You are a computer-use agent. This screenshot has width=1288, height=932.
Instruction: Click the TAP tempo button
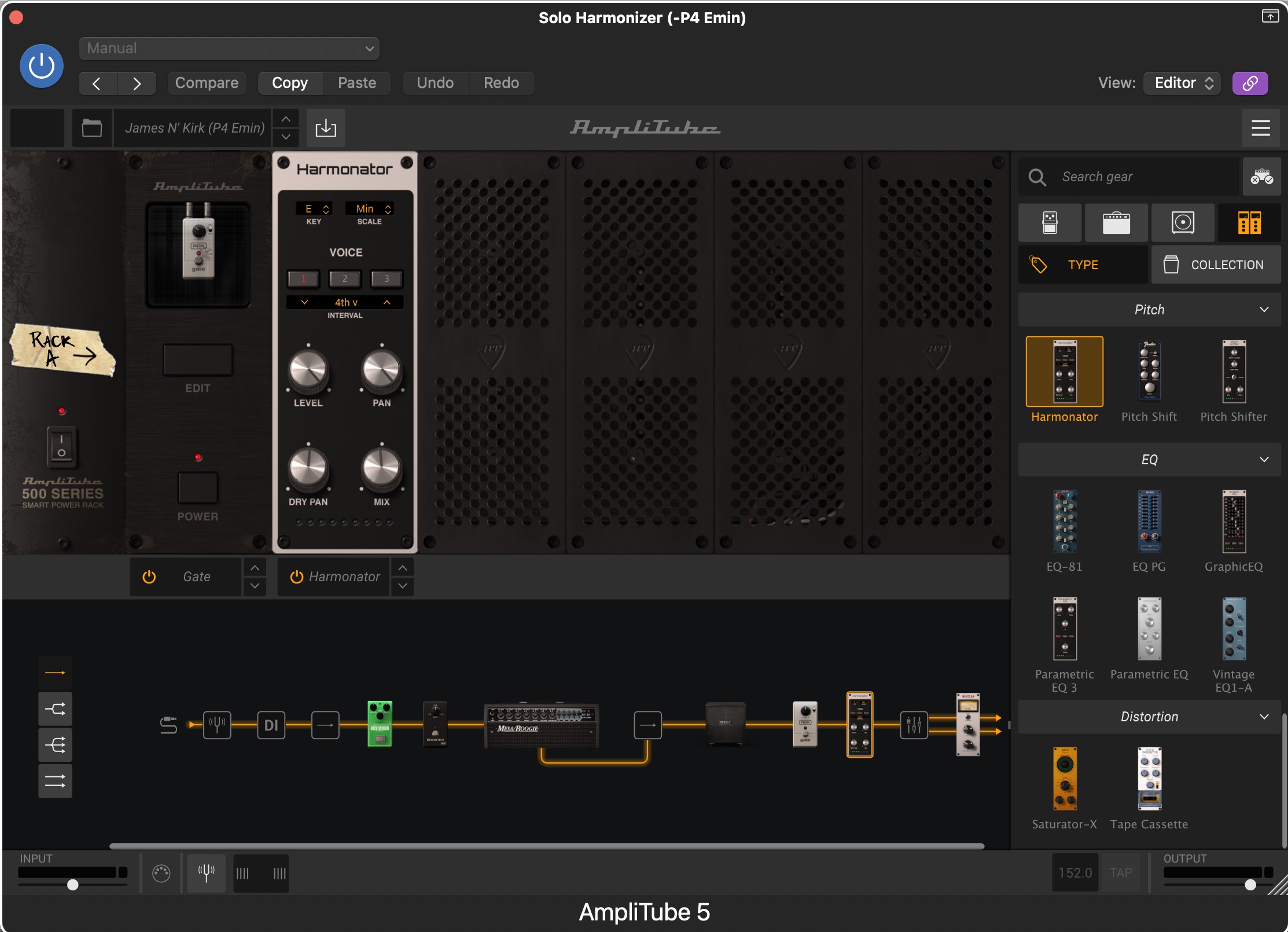pos(1121,872)
